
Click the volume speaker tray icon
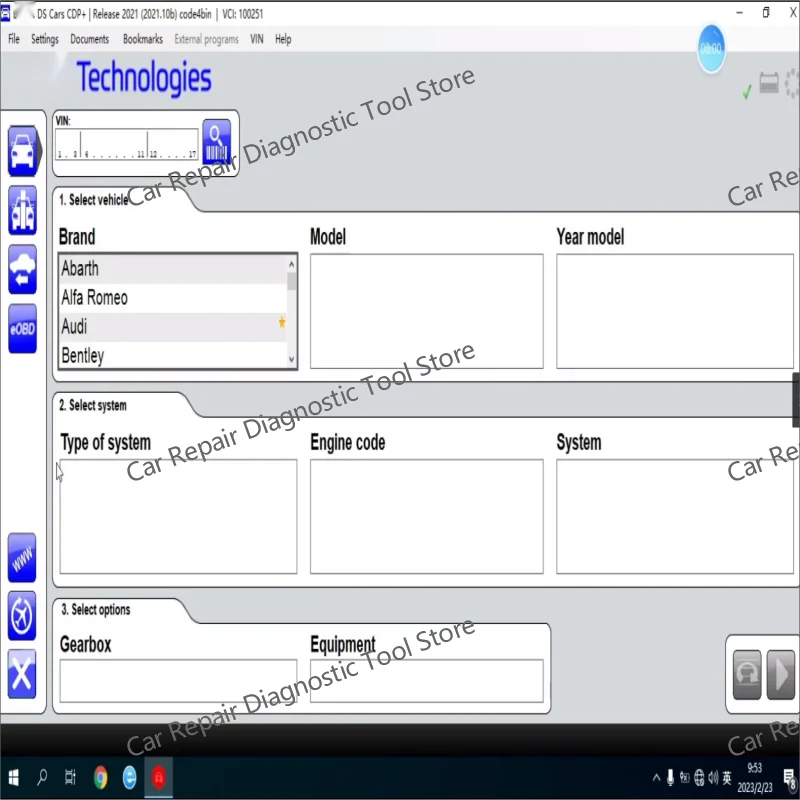[x=713, y=778]
